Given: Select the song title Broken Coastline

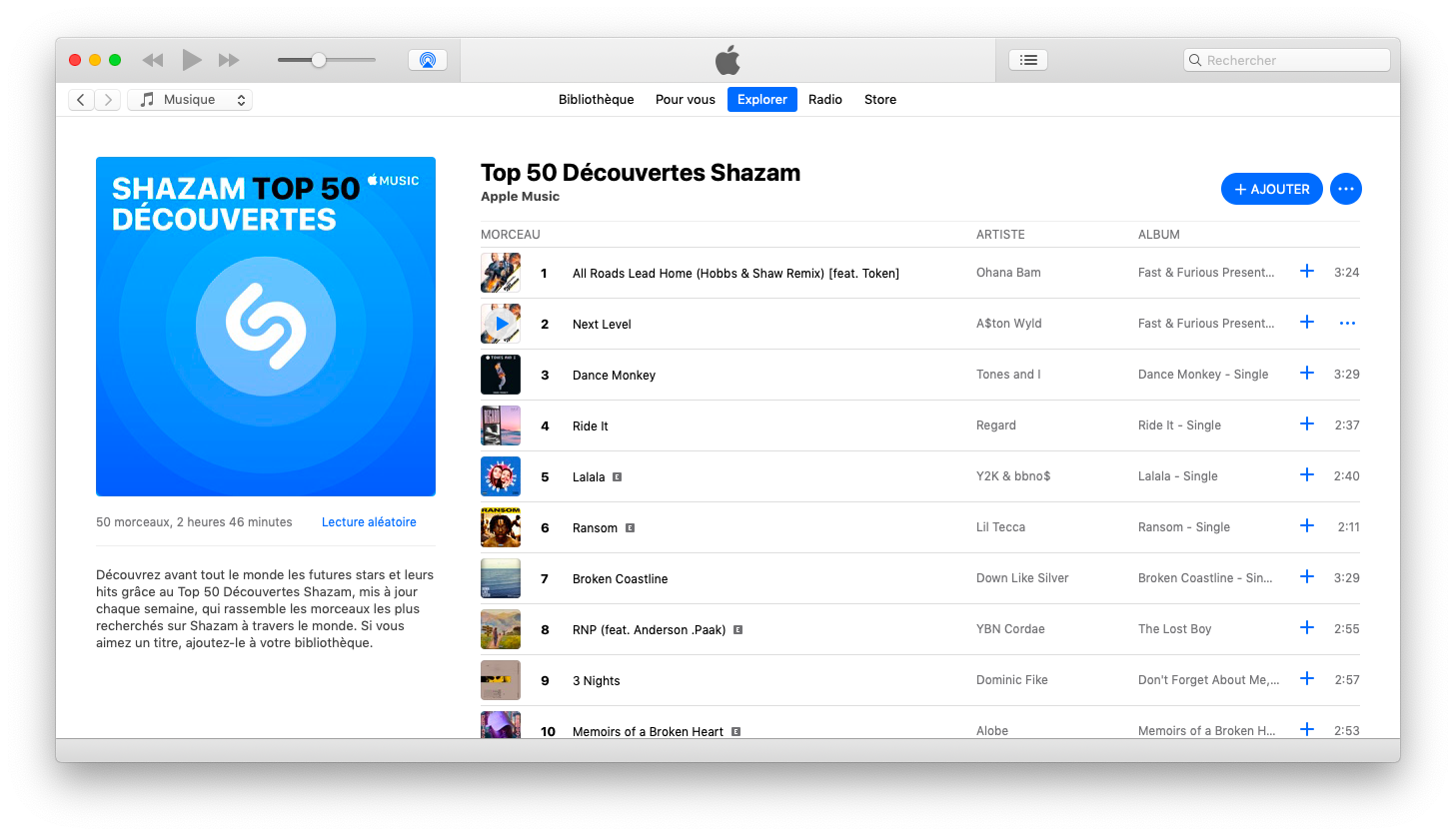Looking at the screenshot, I should 620,579.
